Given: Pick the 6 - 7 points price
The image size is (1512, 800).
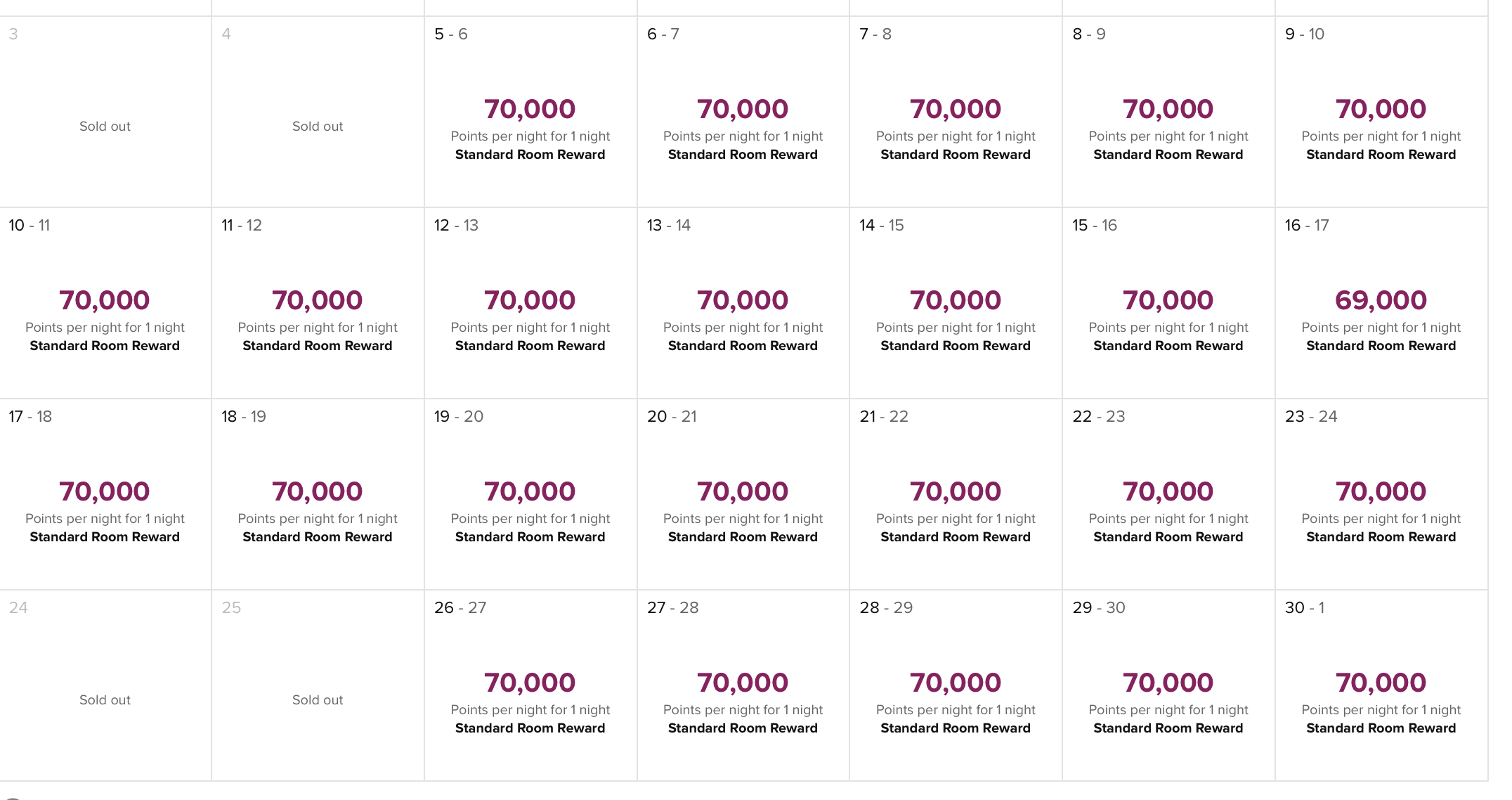Looking at the screenshot, I should pos(743,109).
